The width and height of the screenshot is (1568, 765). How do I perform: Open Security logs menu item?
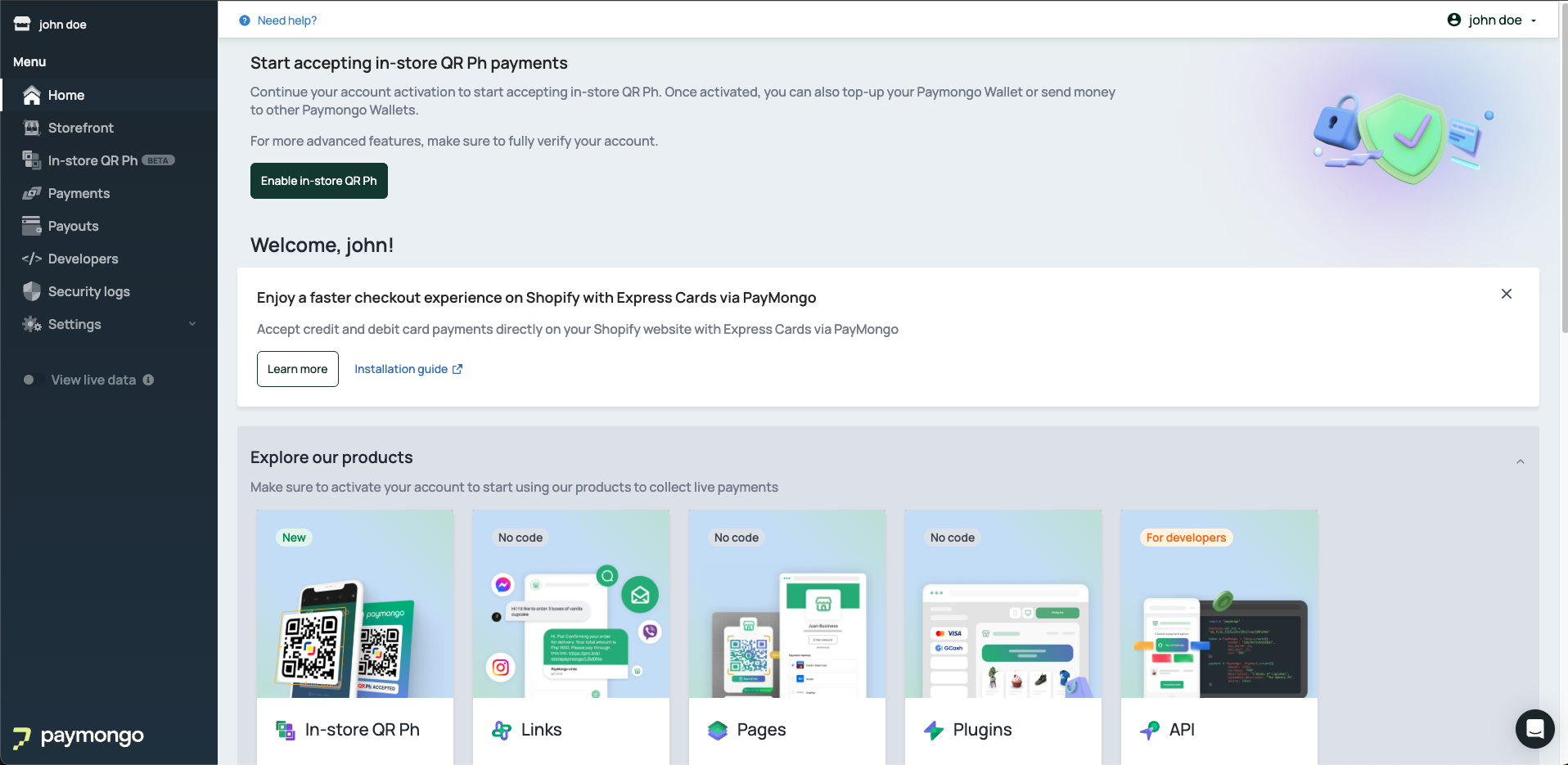click(109, 291)
